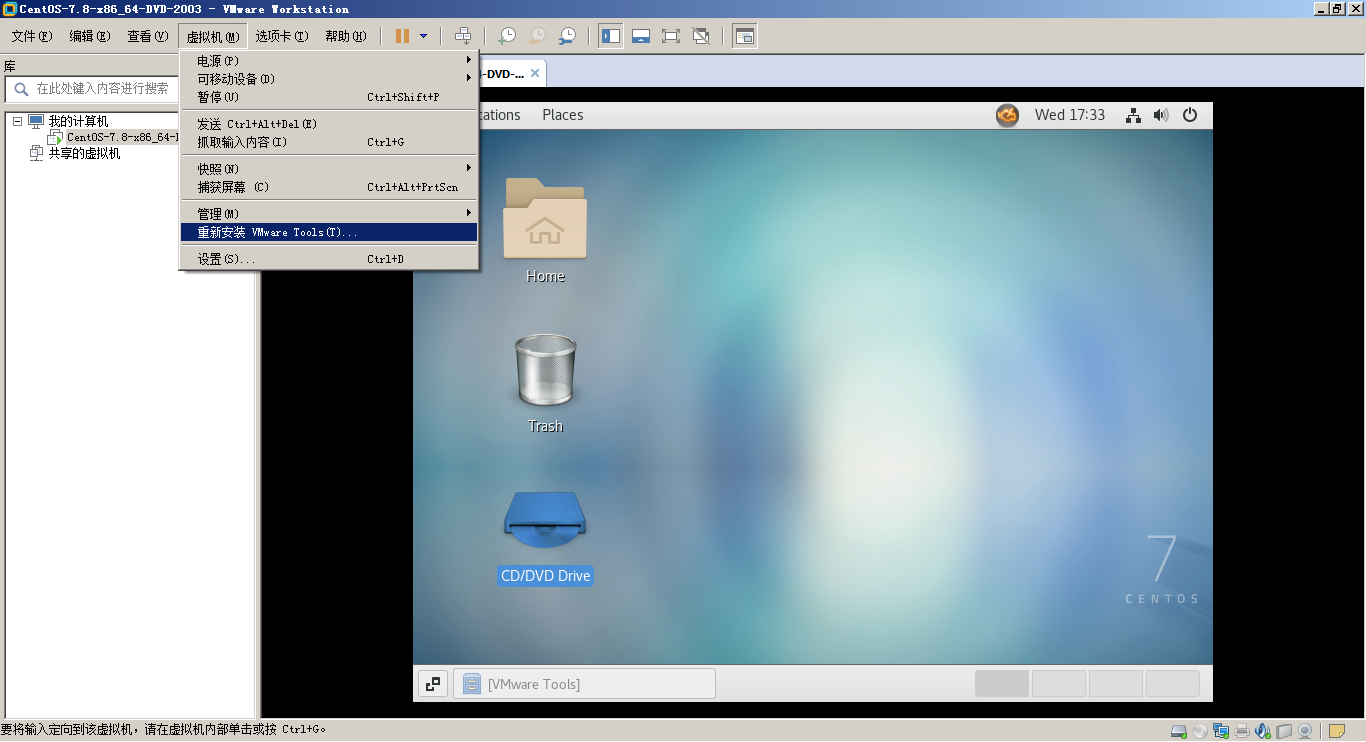The width and height of the screenshot is (1366, 742).
Task: Open the Places menu in CentOS
Action: (x=563, y=115)
